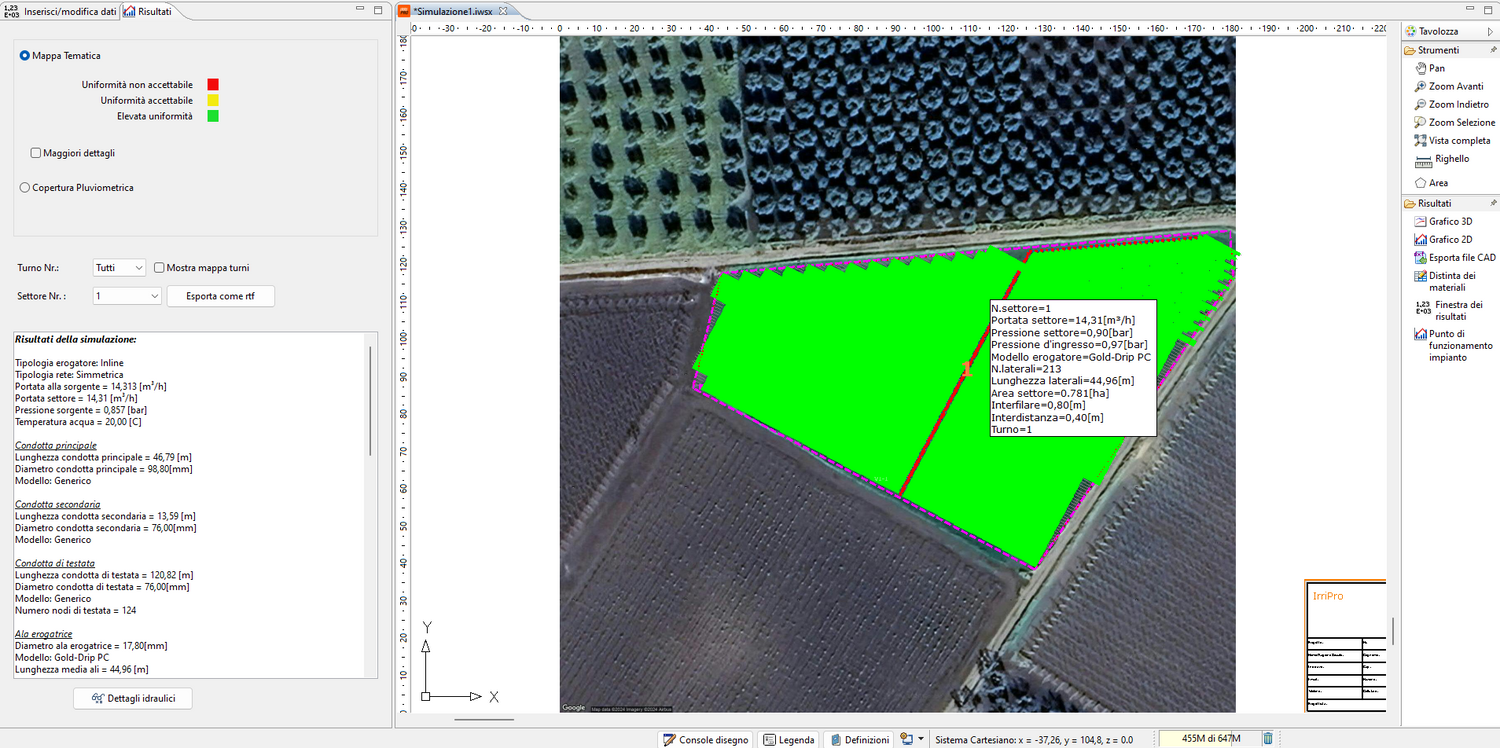
Task: Check the Mostra mappa turni box
Action: coord(159,268)
